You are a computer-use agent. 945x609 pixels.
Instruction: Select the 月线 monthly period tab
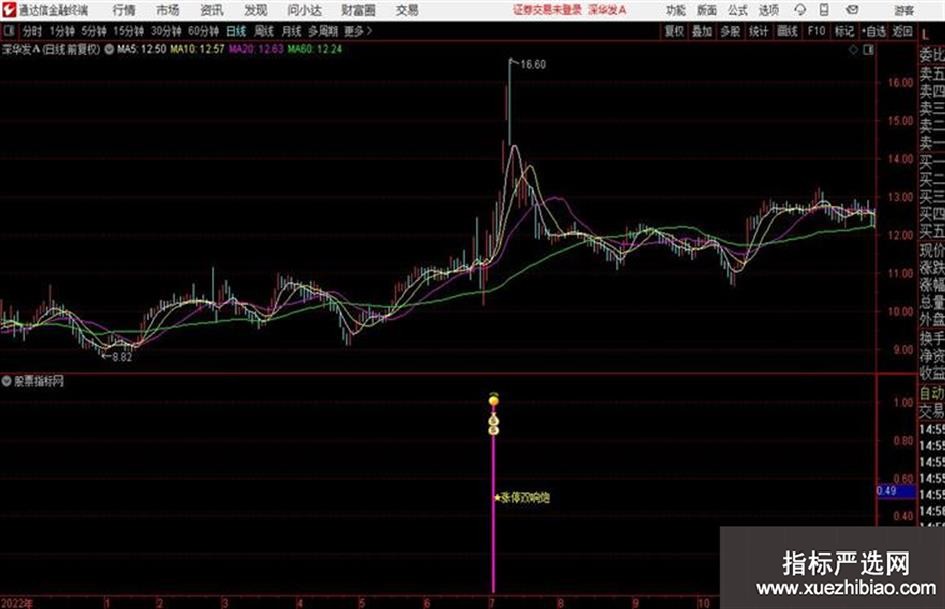coord(292,31)
